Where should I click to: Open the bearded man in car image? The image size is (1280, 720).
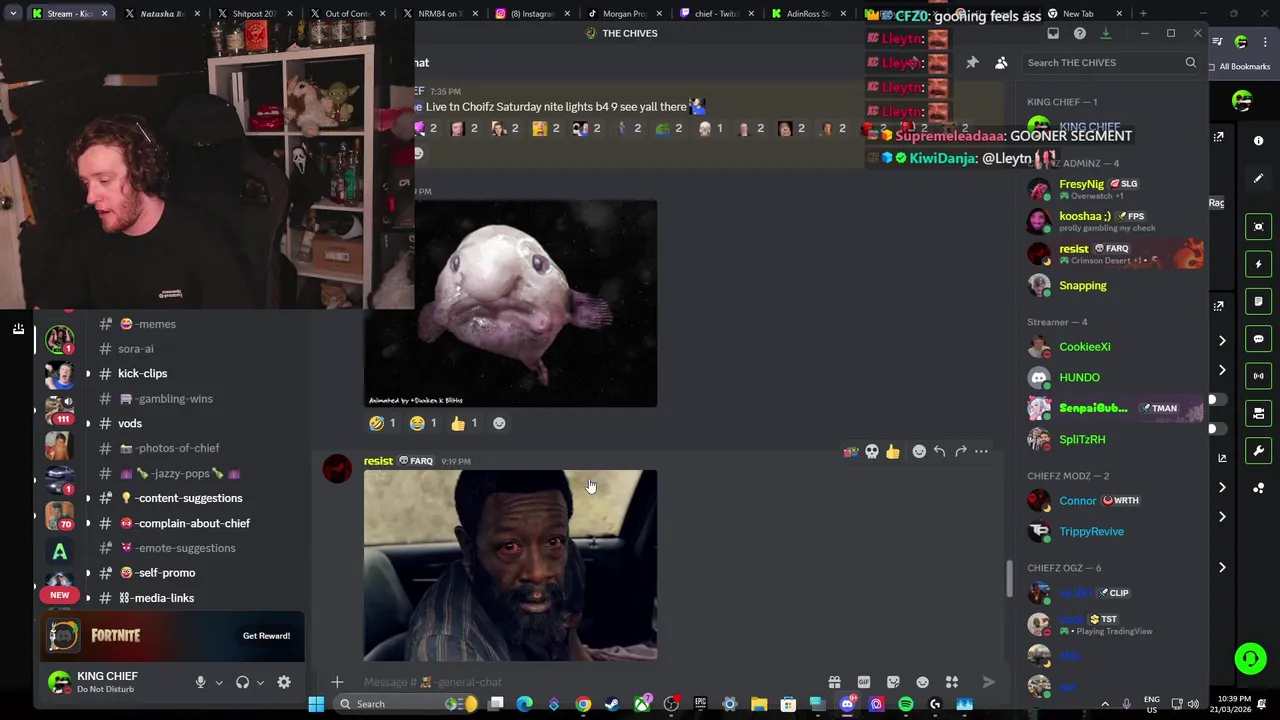click(510, 565)
